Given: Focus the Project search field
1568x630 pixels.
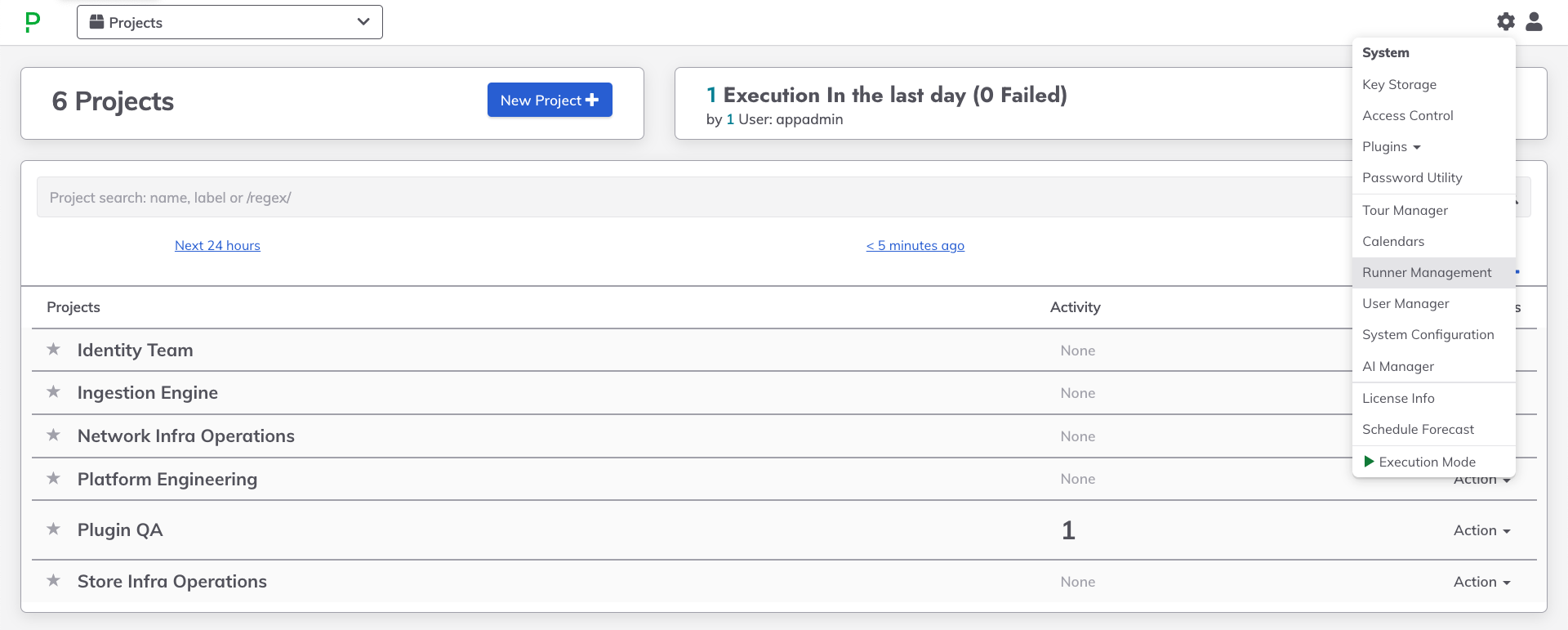Looking at the screenshot, I should point(694,198).
